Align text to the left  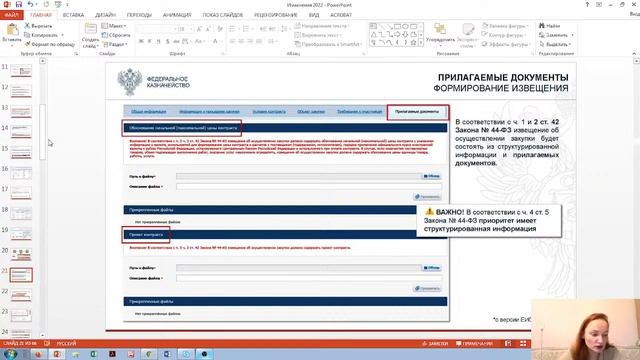tap(232, 41)
